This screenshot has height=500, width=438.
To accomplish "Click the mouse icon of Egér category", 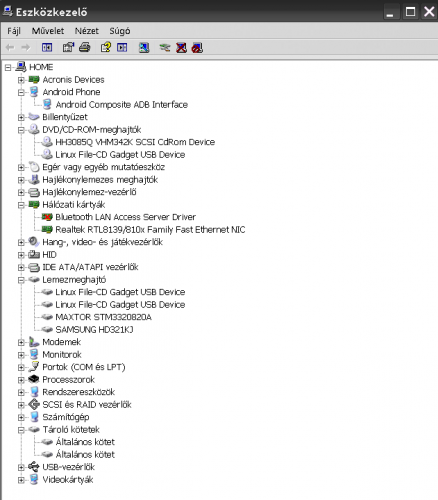I will click(34, 167).
